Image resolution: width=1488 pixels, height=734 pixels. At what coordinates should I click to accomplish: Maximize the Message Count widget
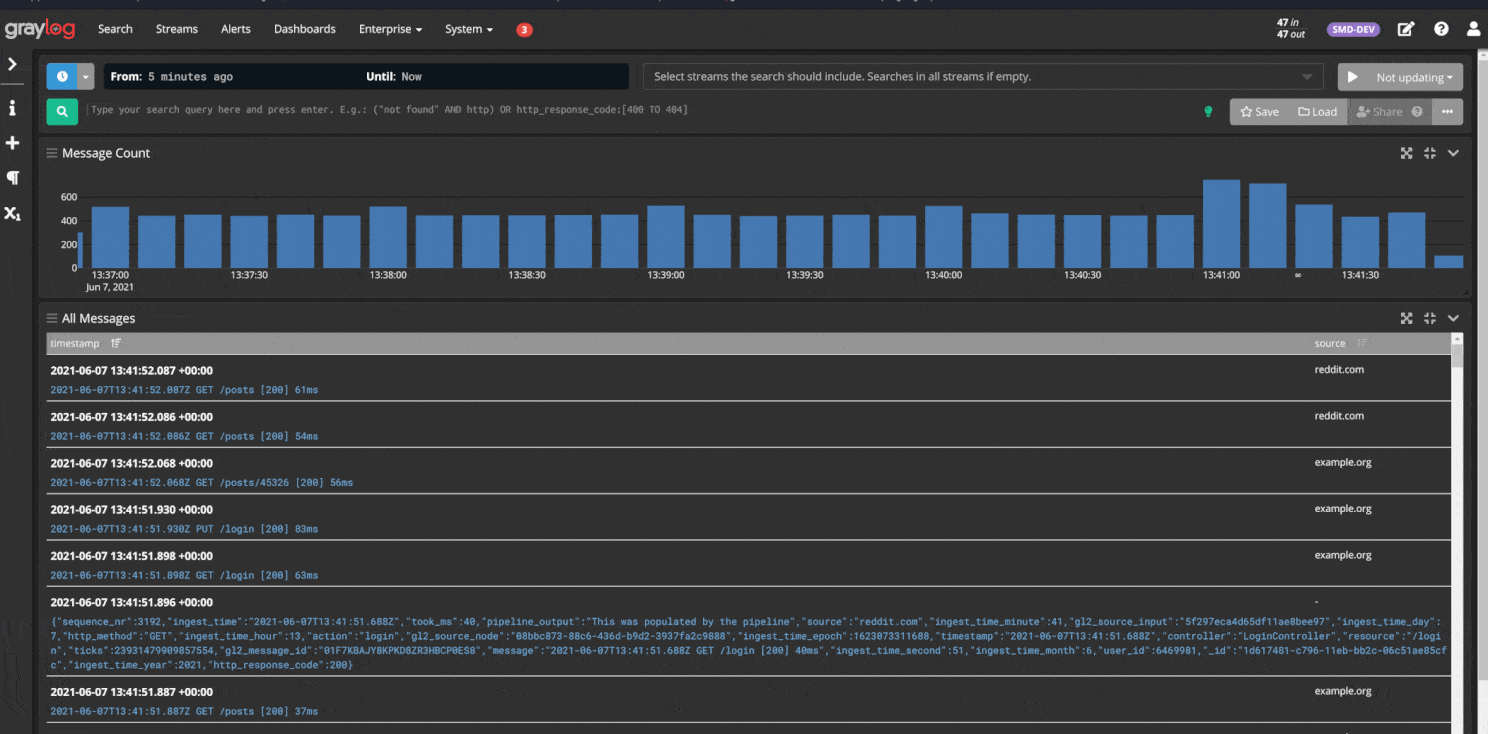1406,153
